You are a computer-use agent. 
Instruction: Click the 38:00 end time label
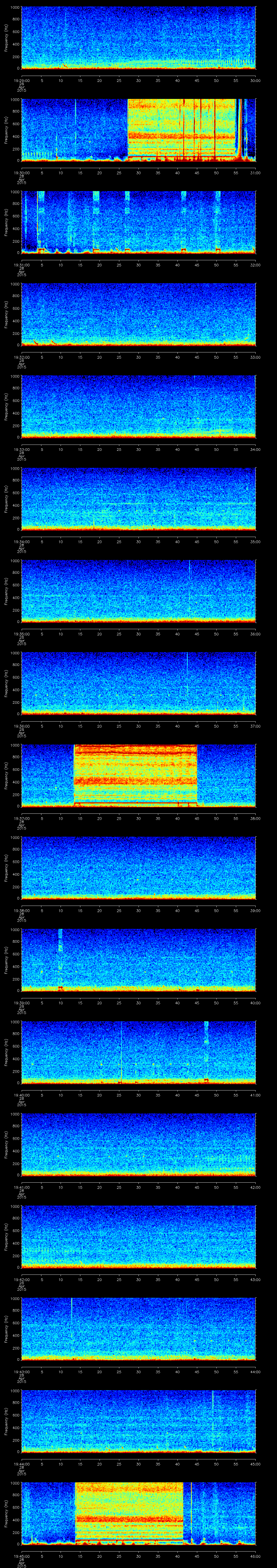(x=255, y=818)
